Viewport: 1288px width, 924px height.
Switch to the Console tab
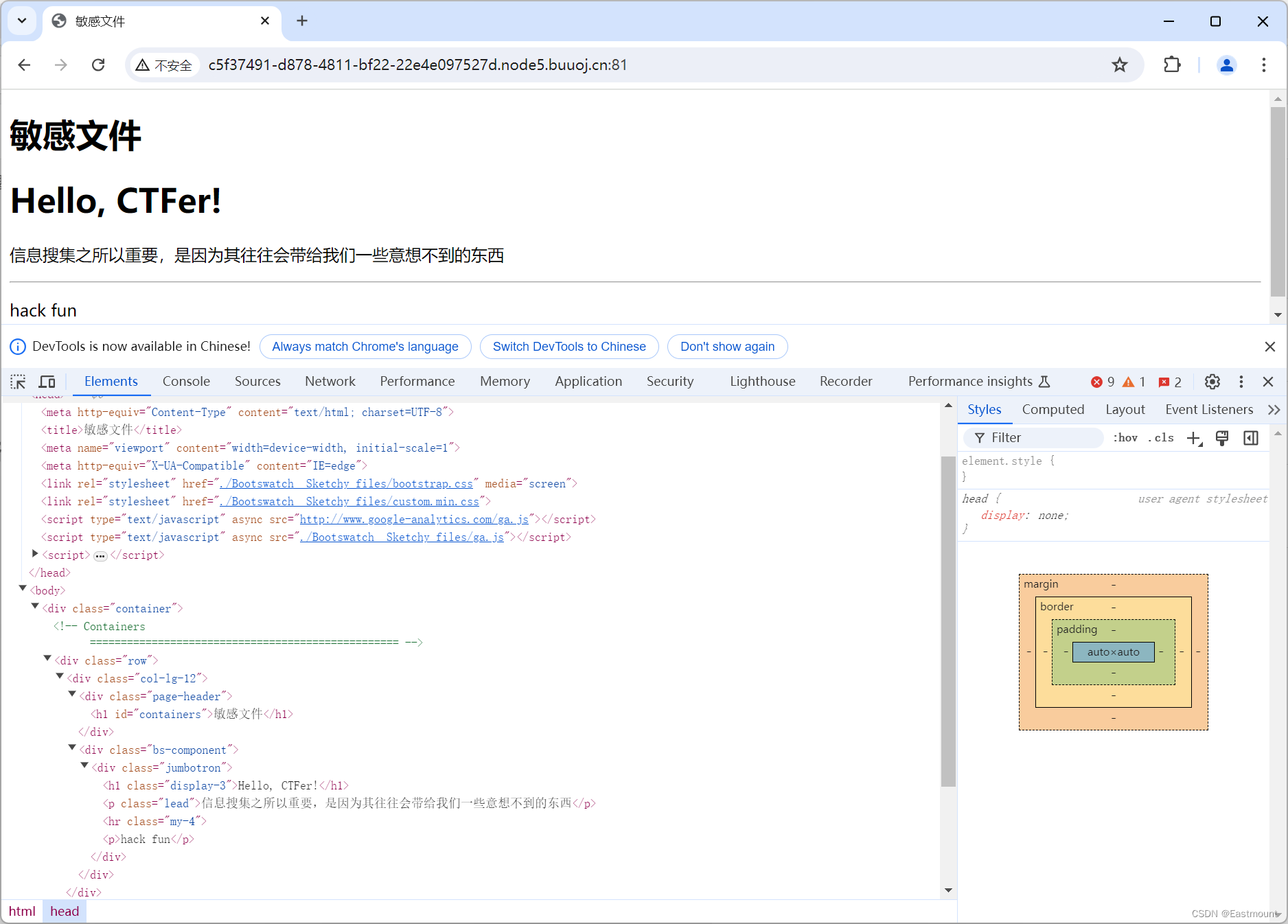186,382
